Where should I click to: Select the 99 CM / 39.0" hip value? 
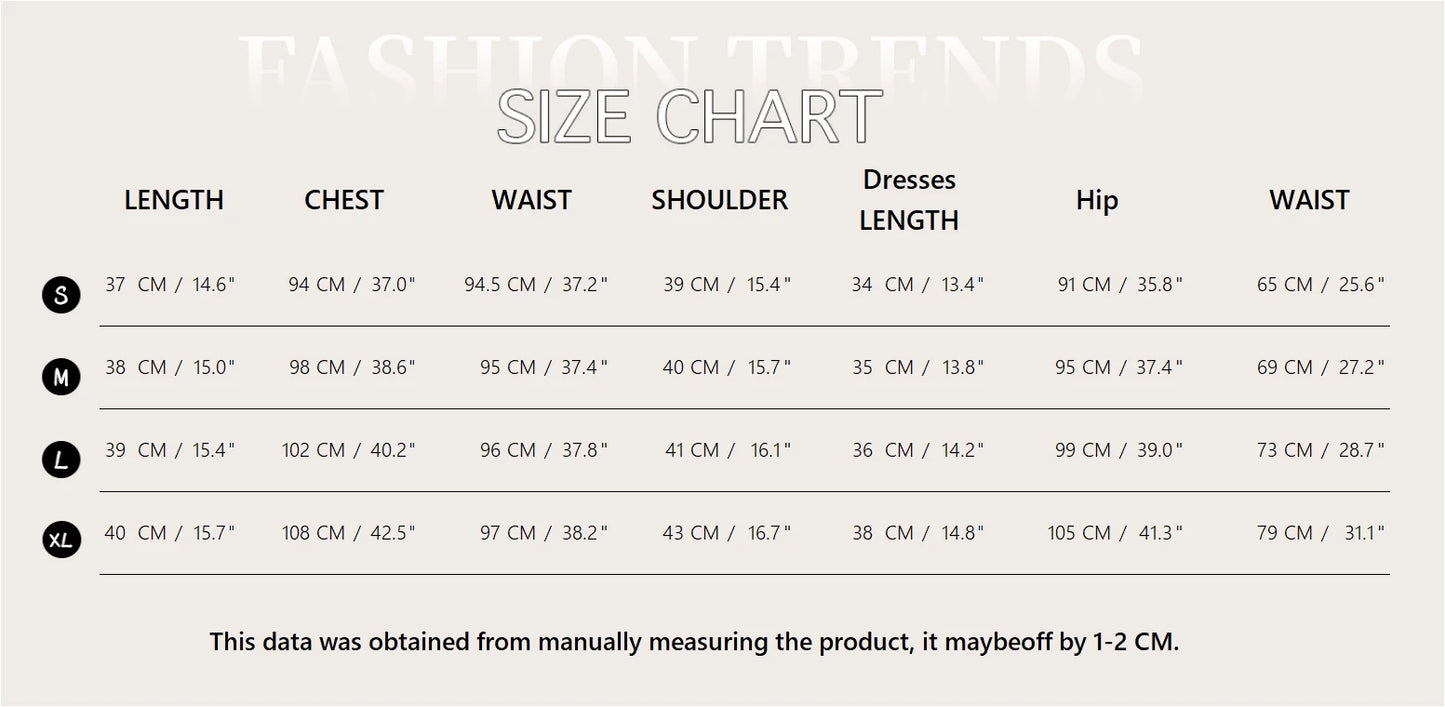(1118, 451)
